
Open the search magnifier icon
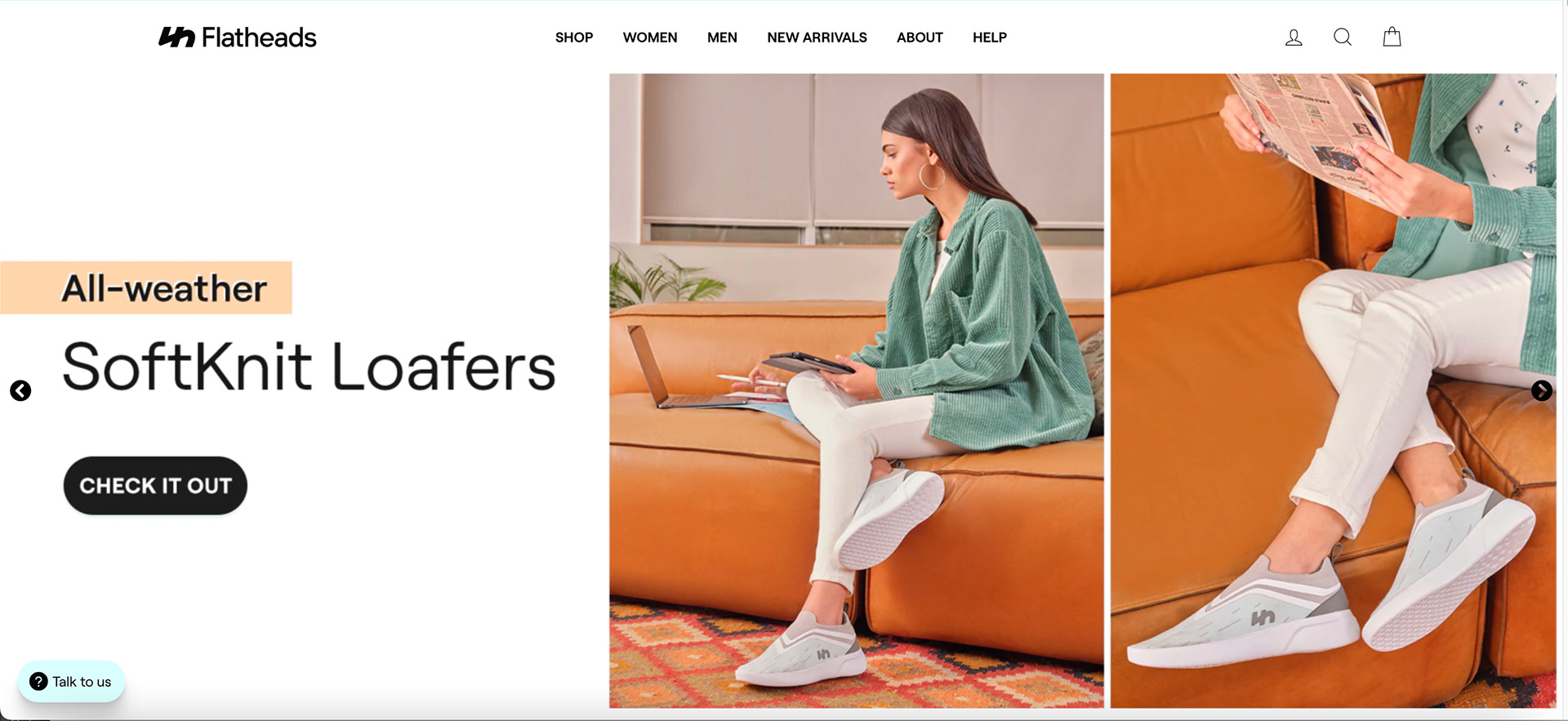(1343, 37)
